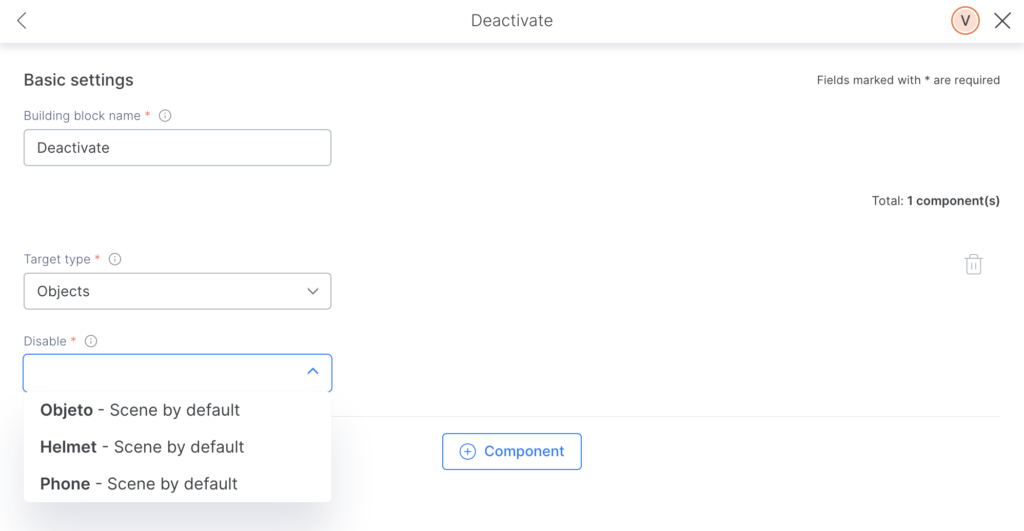The width and height of the screenshot is (1024, 531).
Task: Show info tooltip for Building block name
Action: pyautogui.click(x=165, y=116)
